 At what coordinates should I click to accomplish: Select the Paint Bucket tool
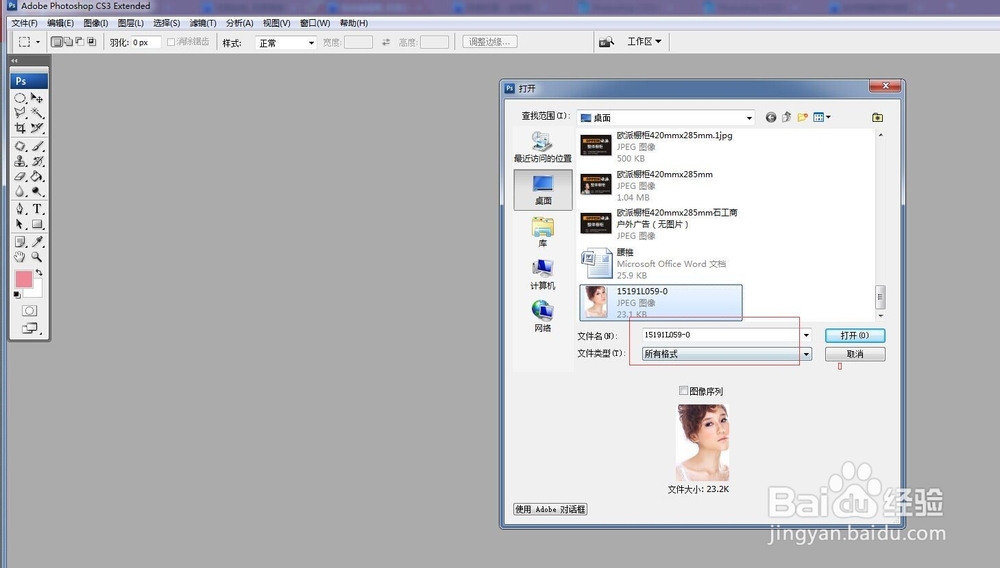pyautogui.click(x=38, y=176)
